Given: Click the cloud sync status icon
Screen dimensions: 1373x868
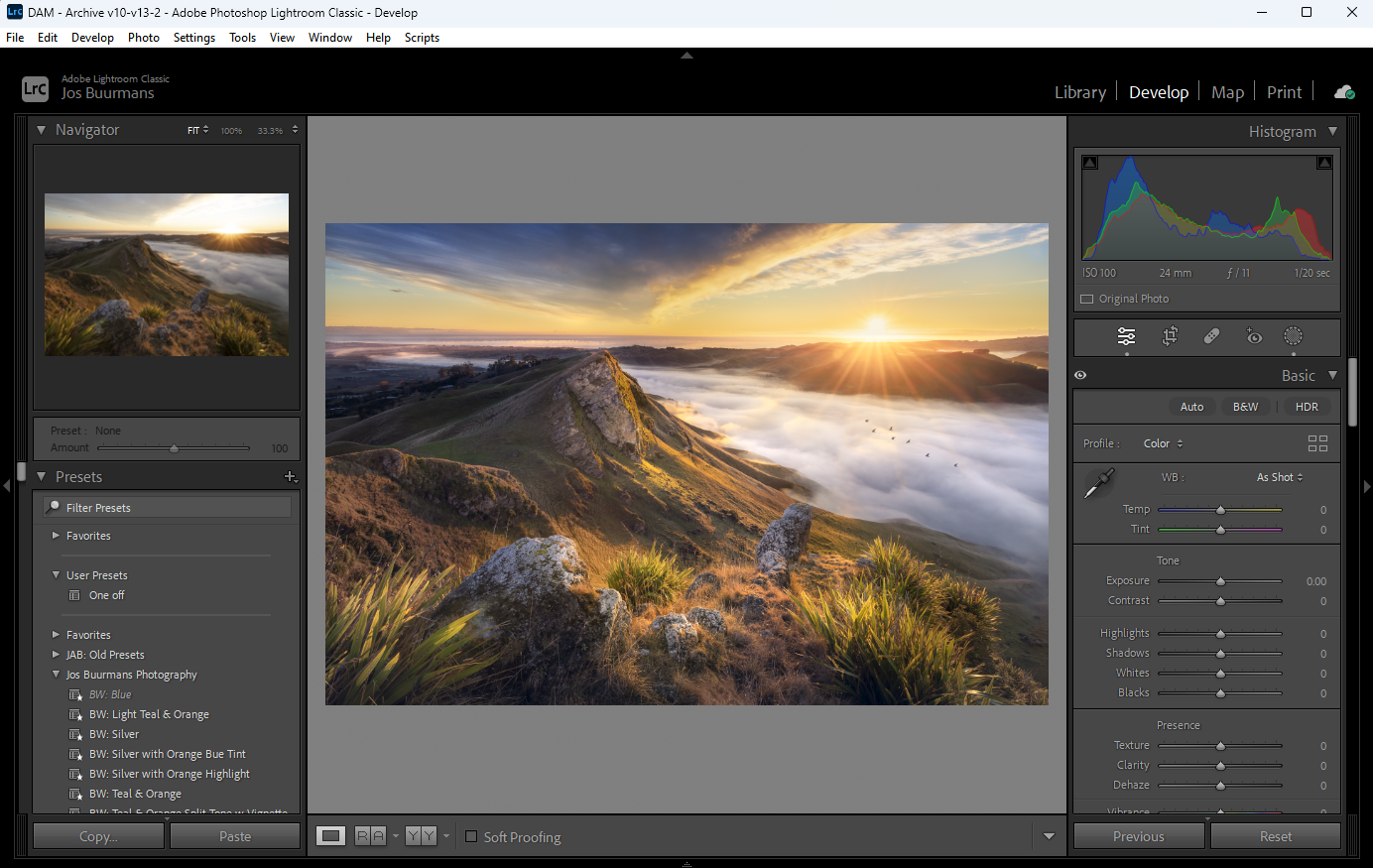Looking at the screenshot, I should [1344, 91].
